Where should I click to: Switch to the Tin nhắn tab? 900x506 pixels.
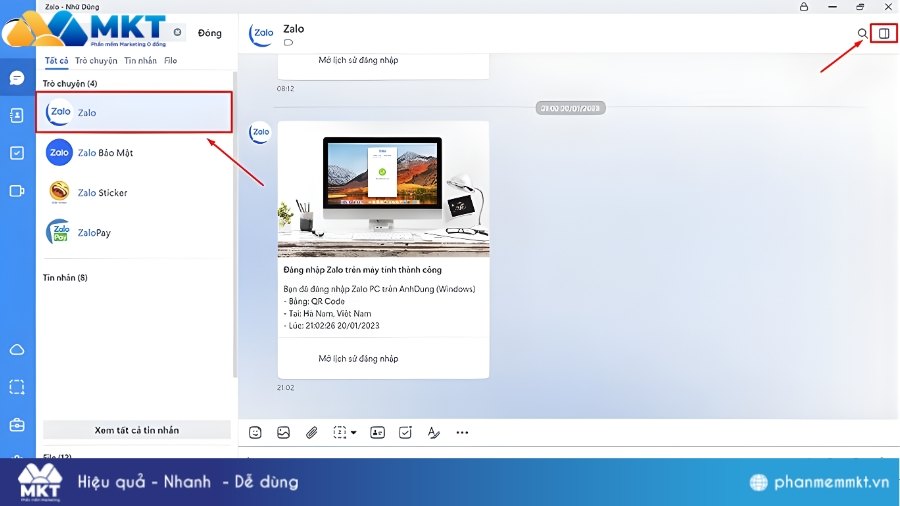point(141,60)
